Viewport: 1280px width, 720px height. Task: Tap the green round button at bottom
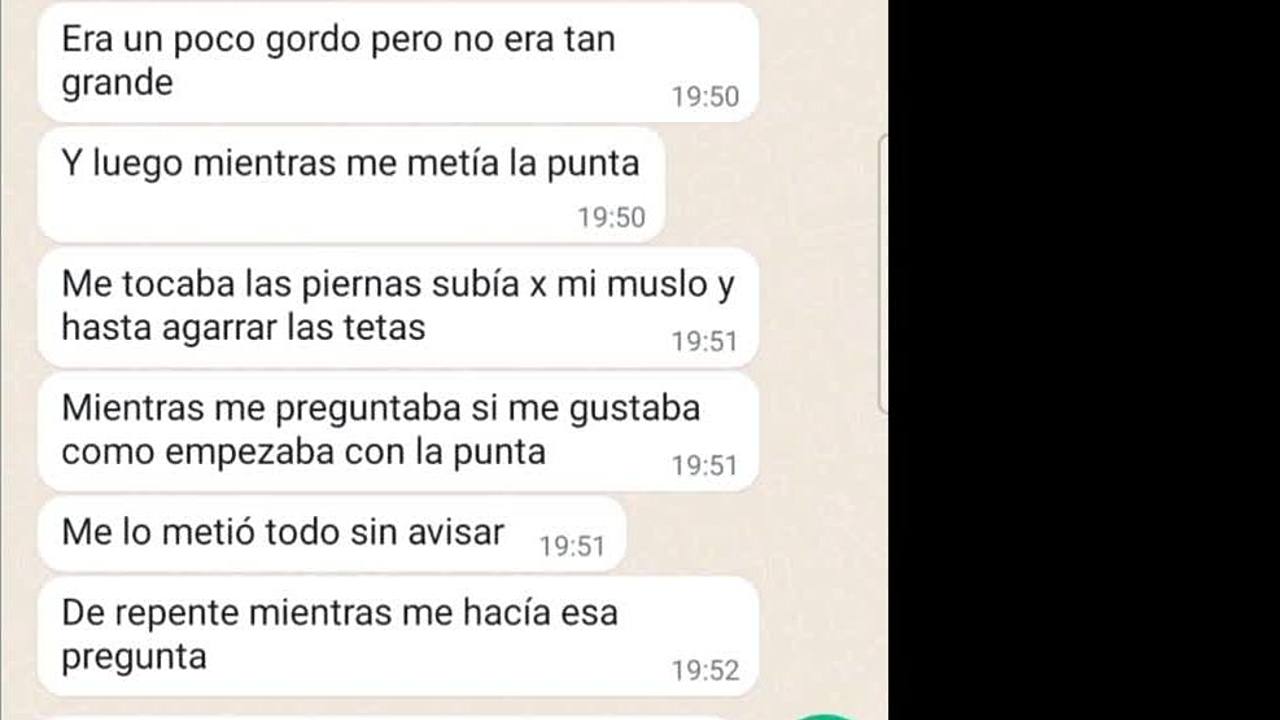click(826, 716)
